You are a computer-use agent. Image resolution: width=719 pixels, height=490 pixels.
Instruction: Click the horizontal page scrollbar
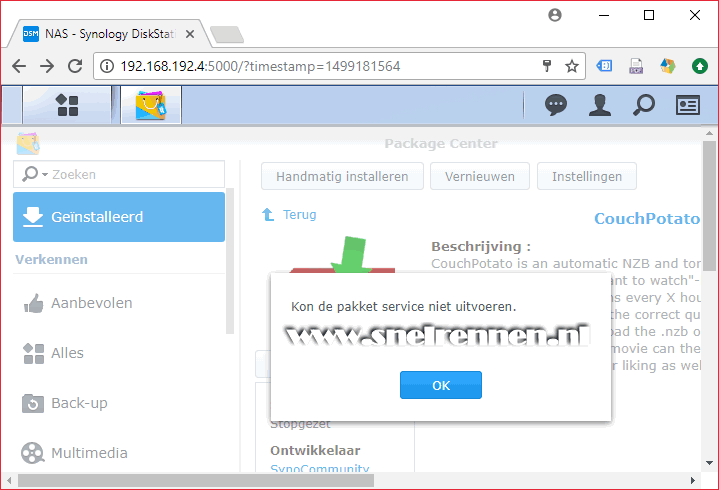196,480
